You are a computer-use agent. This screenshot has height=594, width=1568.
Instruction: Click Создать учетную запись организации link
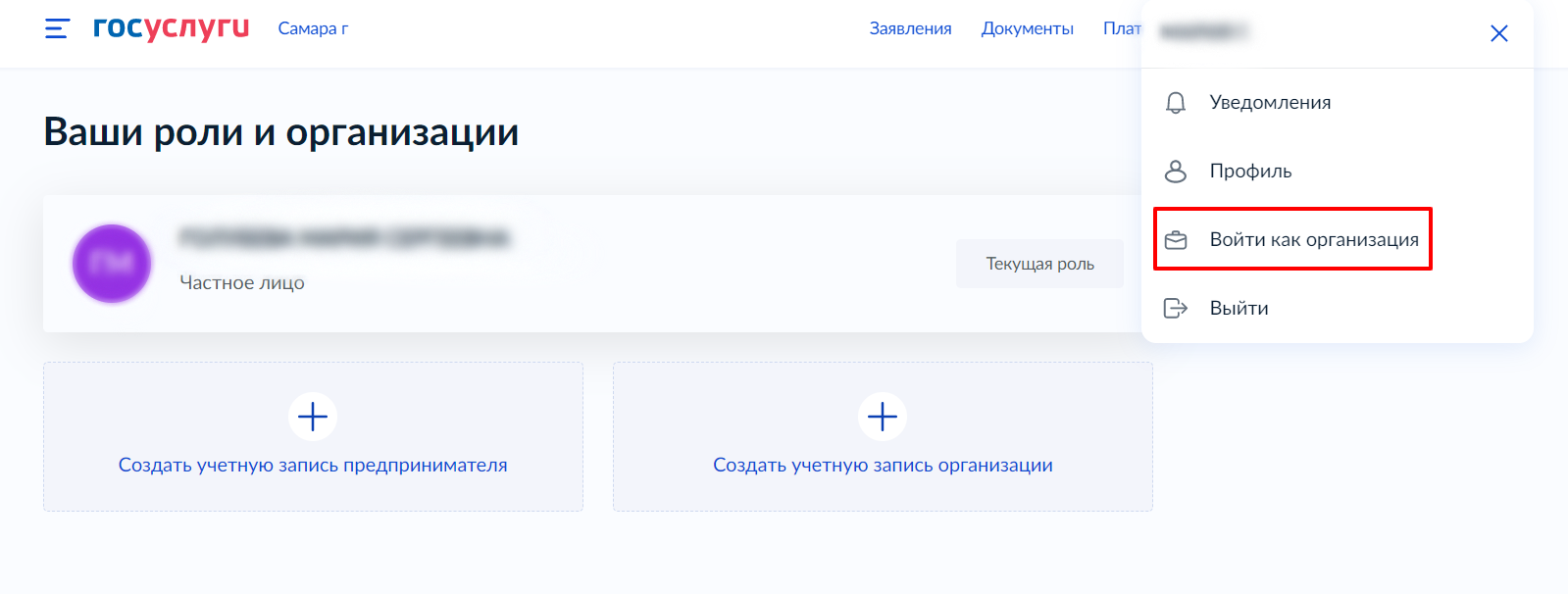[883, 466]
